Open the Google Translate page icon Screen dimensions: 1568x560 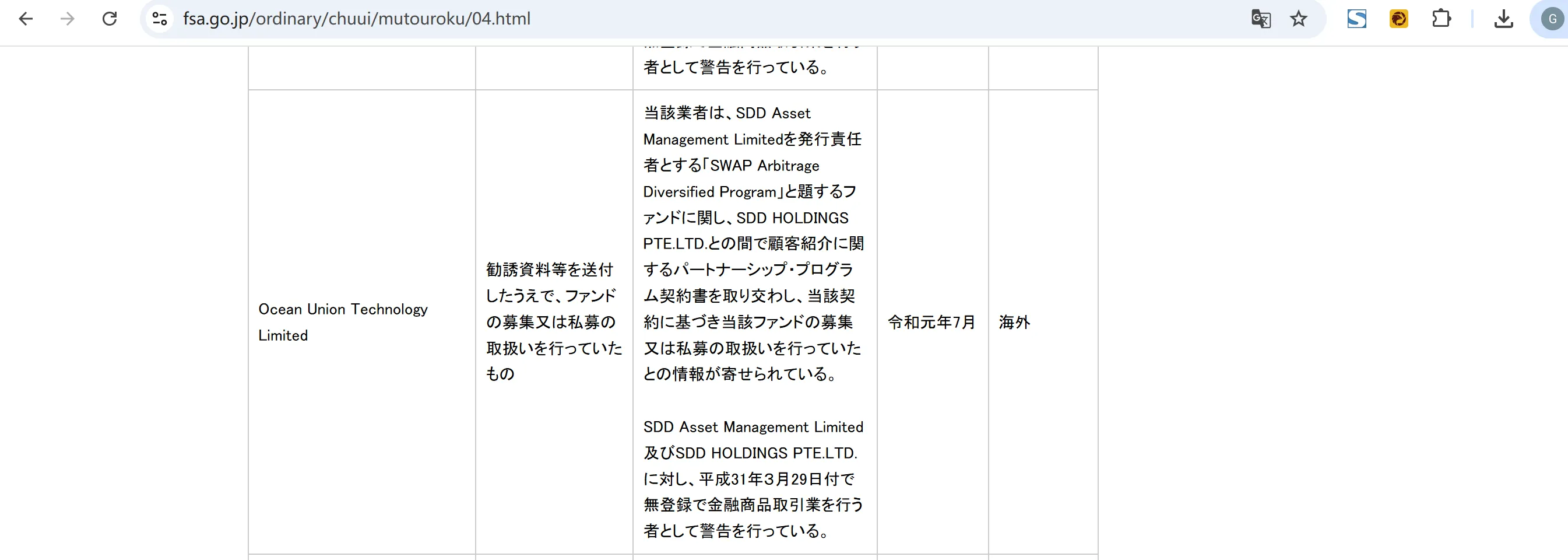1260,19
